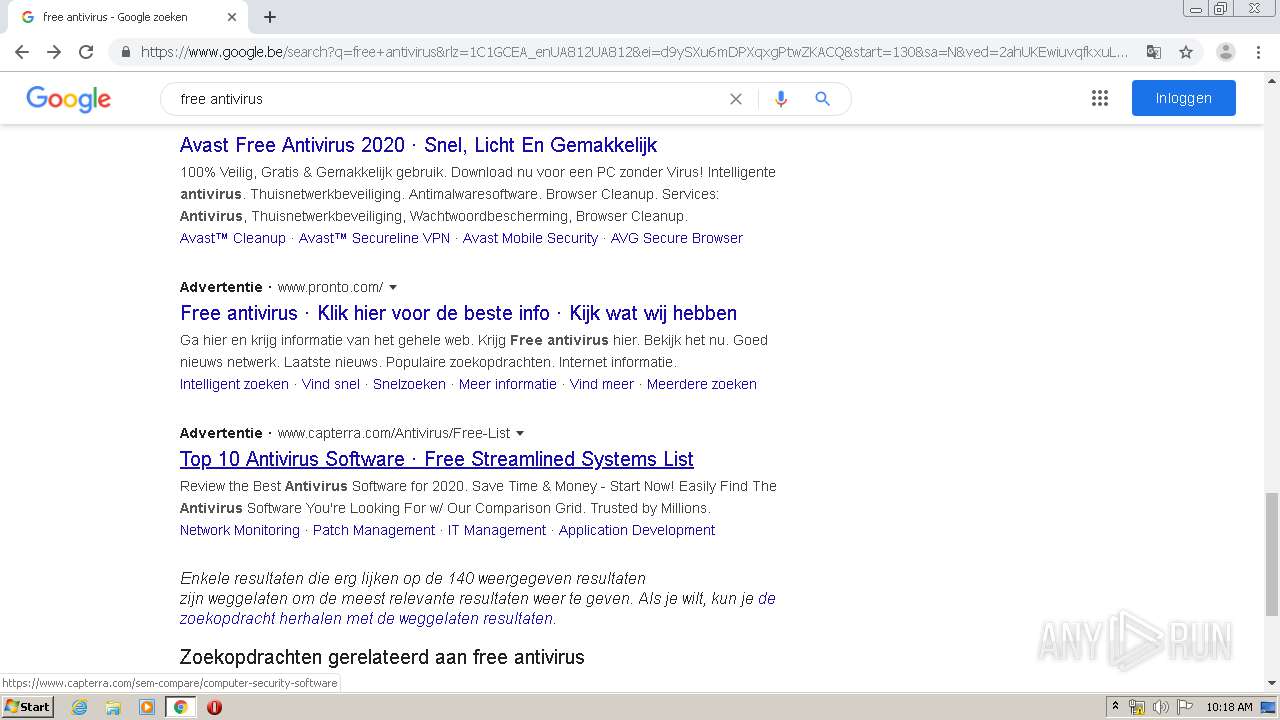The width and height of the screenshot is (1280, 720).
Task: Expand dropdown arrow next to capterra.com URL
Action: [x=520, y=433]
